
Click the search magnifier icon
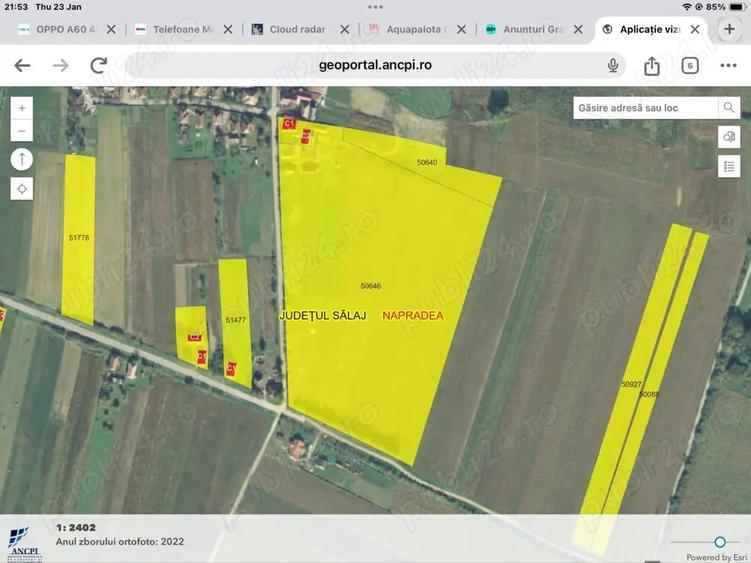(729, 108)
